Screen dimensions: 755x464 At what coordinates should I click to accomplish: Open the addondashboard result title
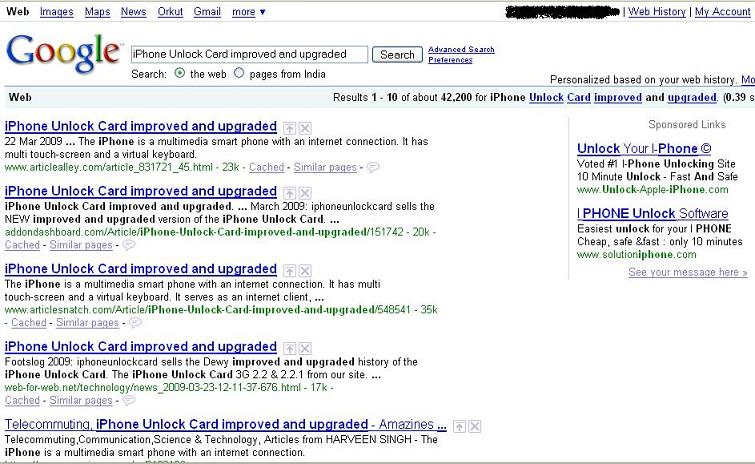click(141, 191)
